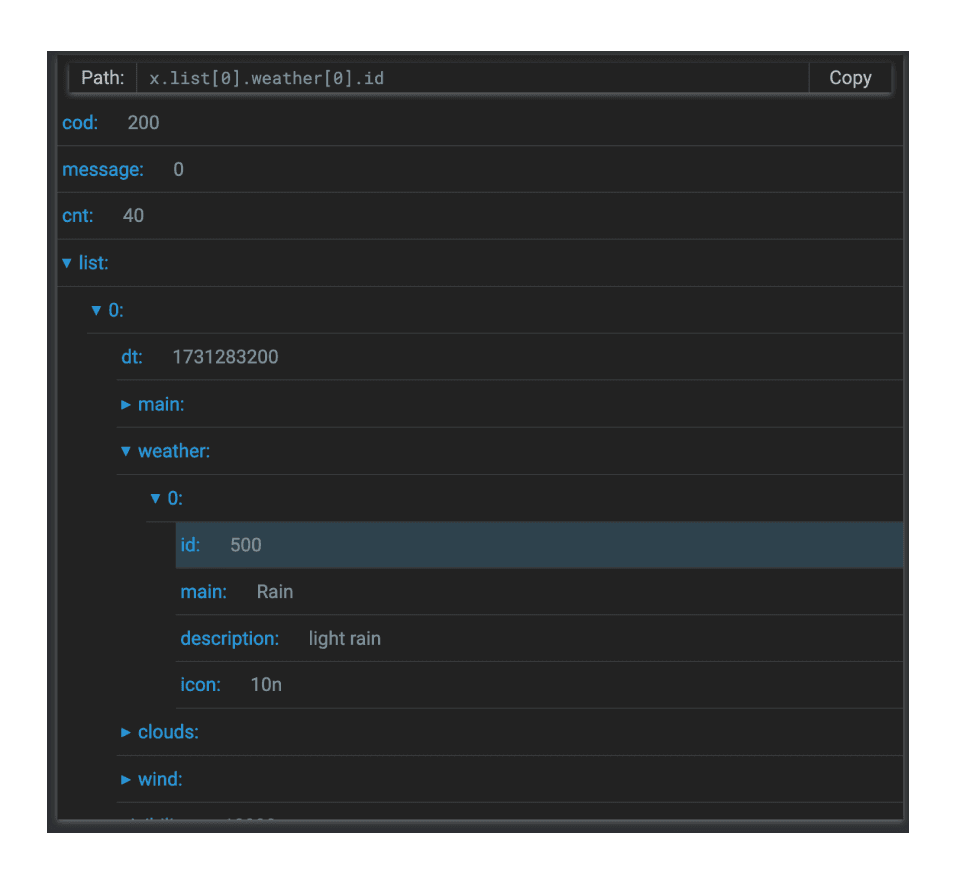Select the cod key row
966x880 pixels.
coord(80,123)
